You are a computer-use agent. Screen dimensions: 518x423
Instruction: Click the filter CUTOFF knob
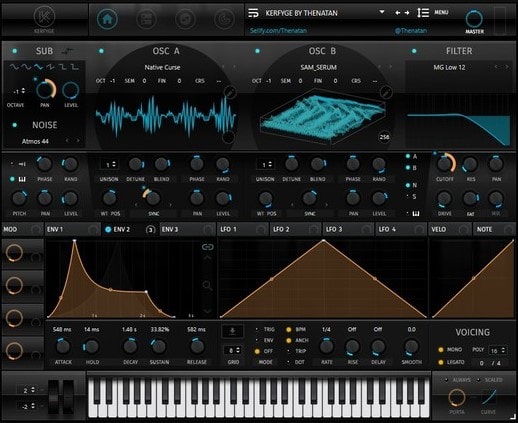445,164
